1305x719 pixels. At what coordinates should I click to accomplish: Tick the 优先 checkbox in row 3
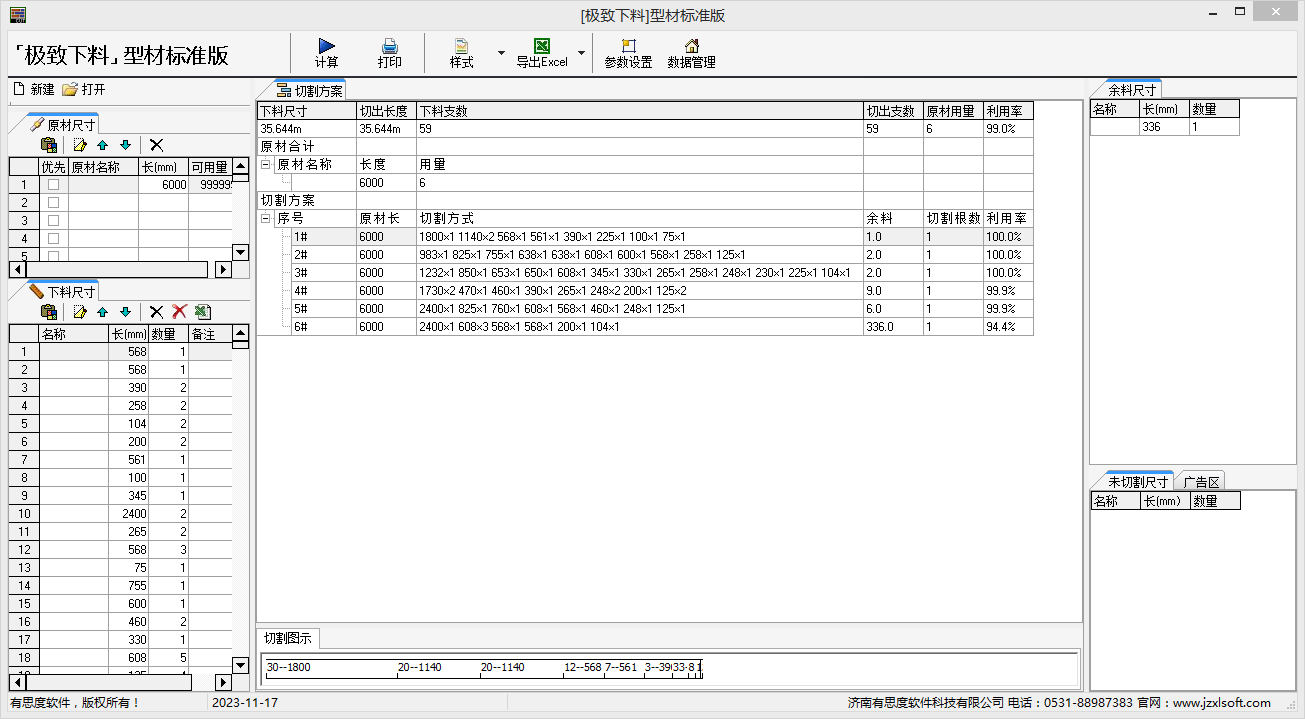tap(53, 221)
